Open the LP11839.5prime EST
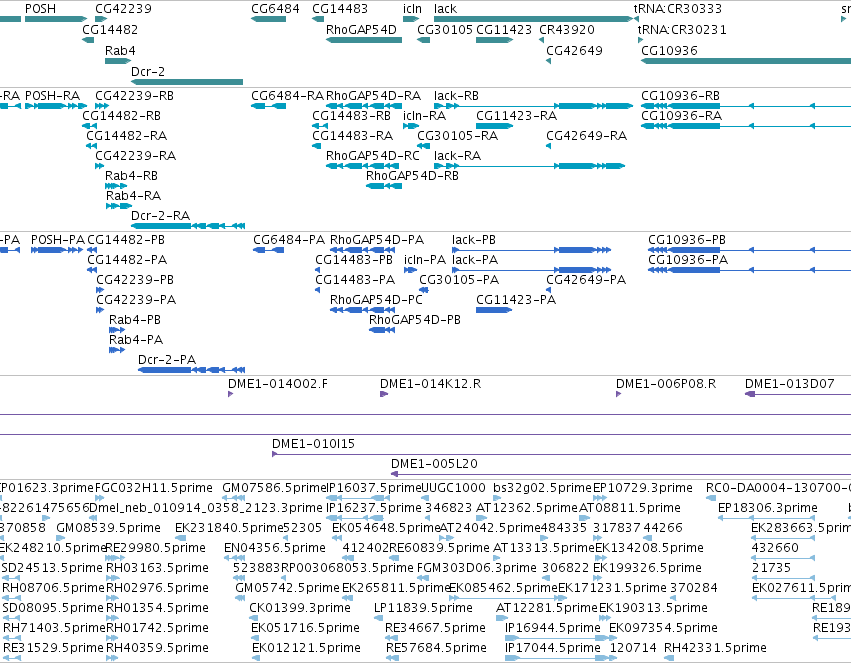 tap(380, 618)
